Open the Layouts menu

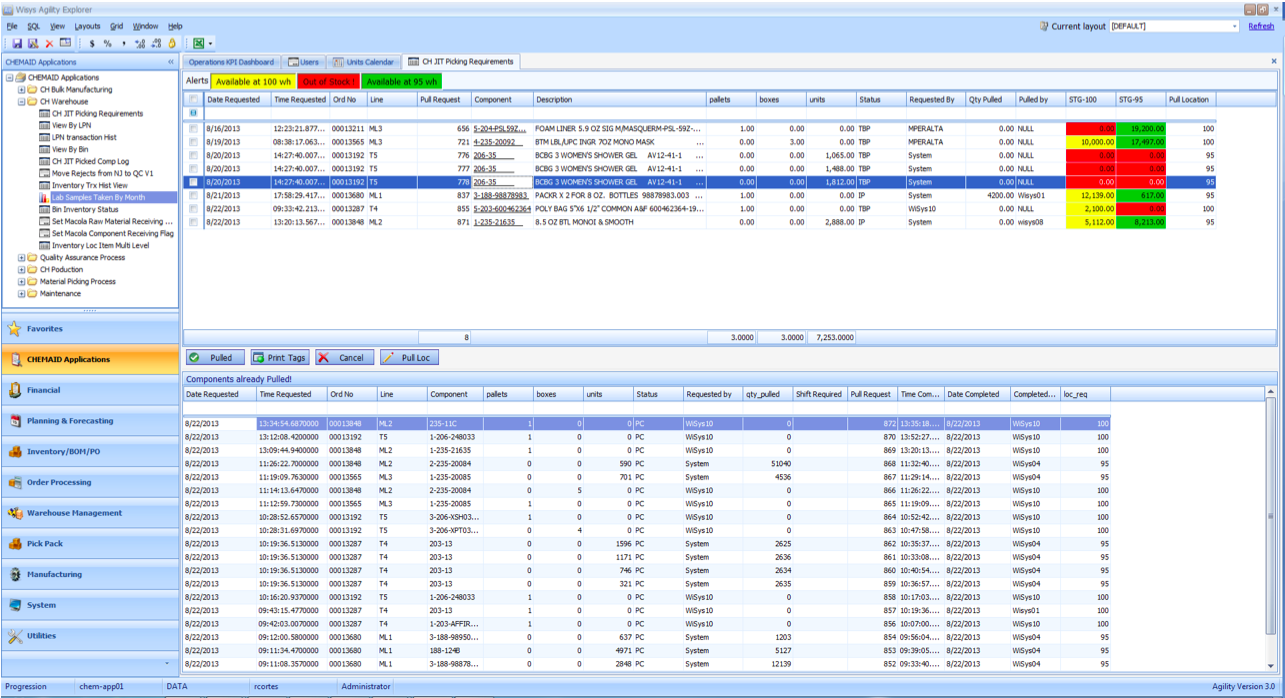click(87, 26)
